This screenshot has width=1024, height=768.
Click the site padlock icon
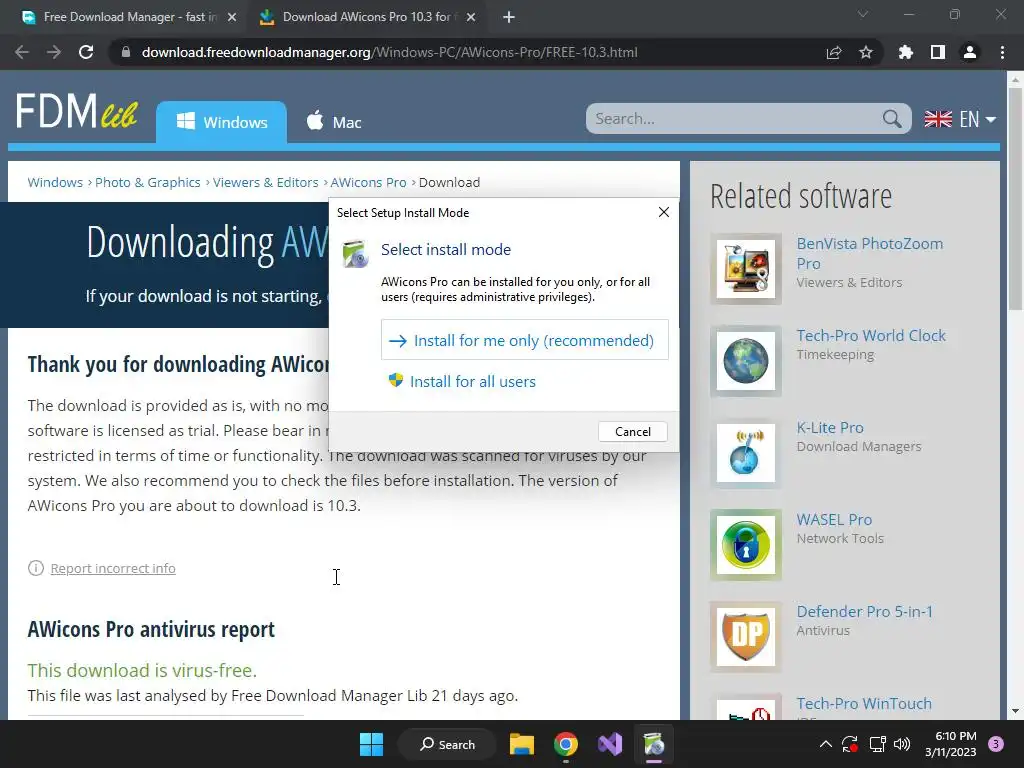click(125, 52)
